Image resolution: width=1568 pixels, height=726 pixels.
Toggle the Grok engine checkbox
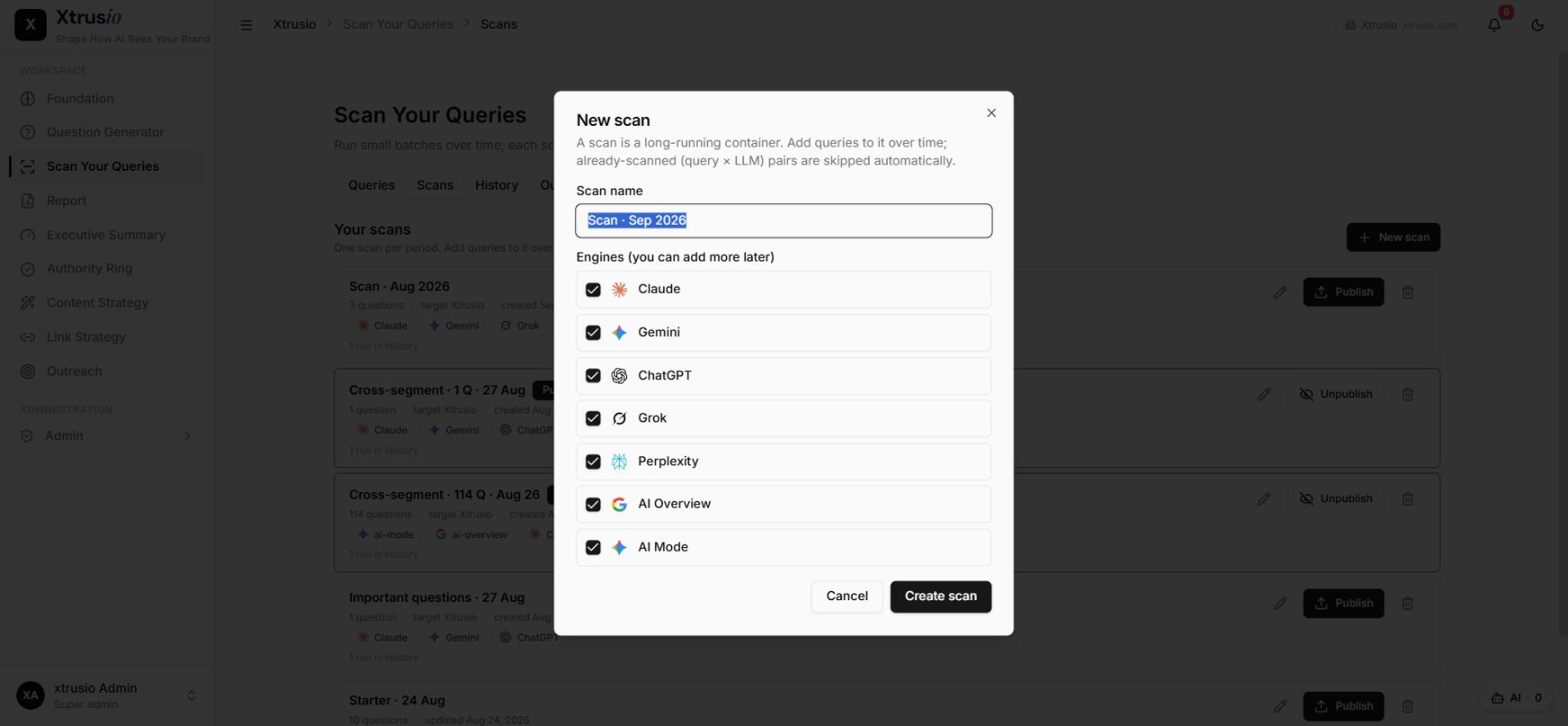[x=593, y=419]
